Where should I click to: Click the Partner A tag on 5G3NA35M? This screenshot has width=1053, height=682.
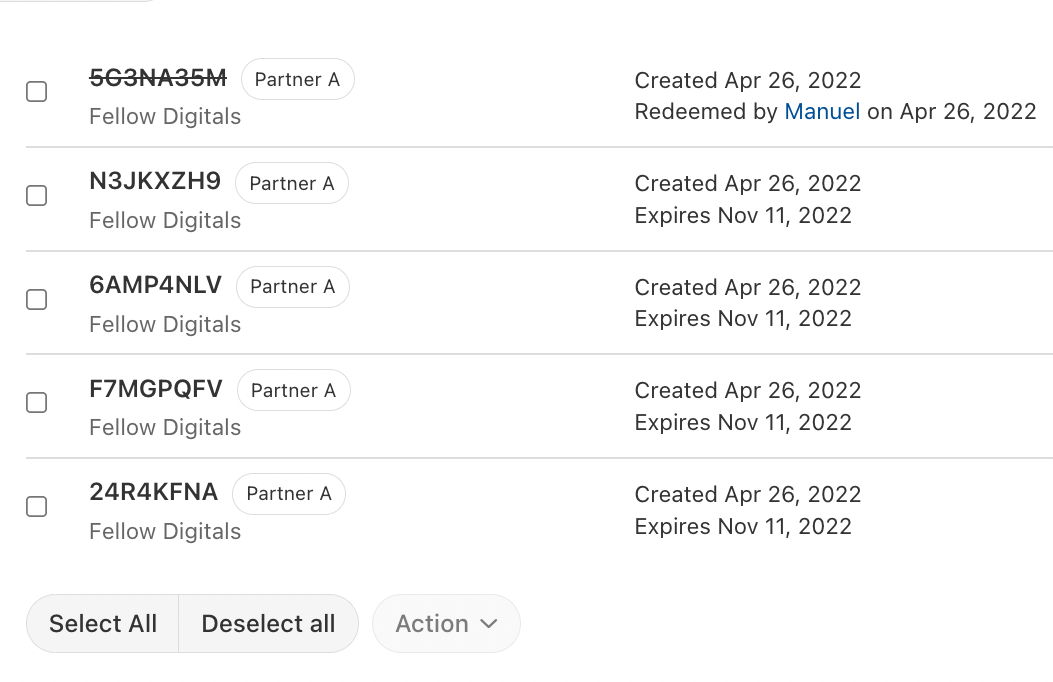click(x=297, y=80)
